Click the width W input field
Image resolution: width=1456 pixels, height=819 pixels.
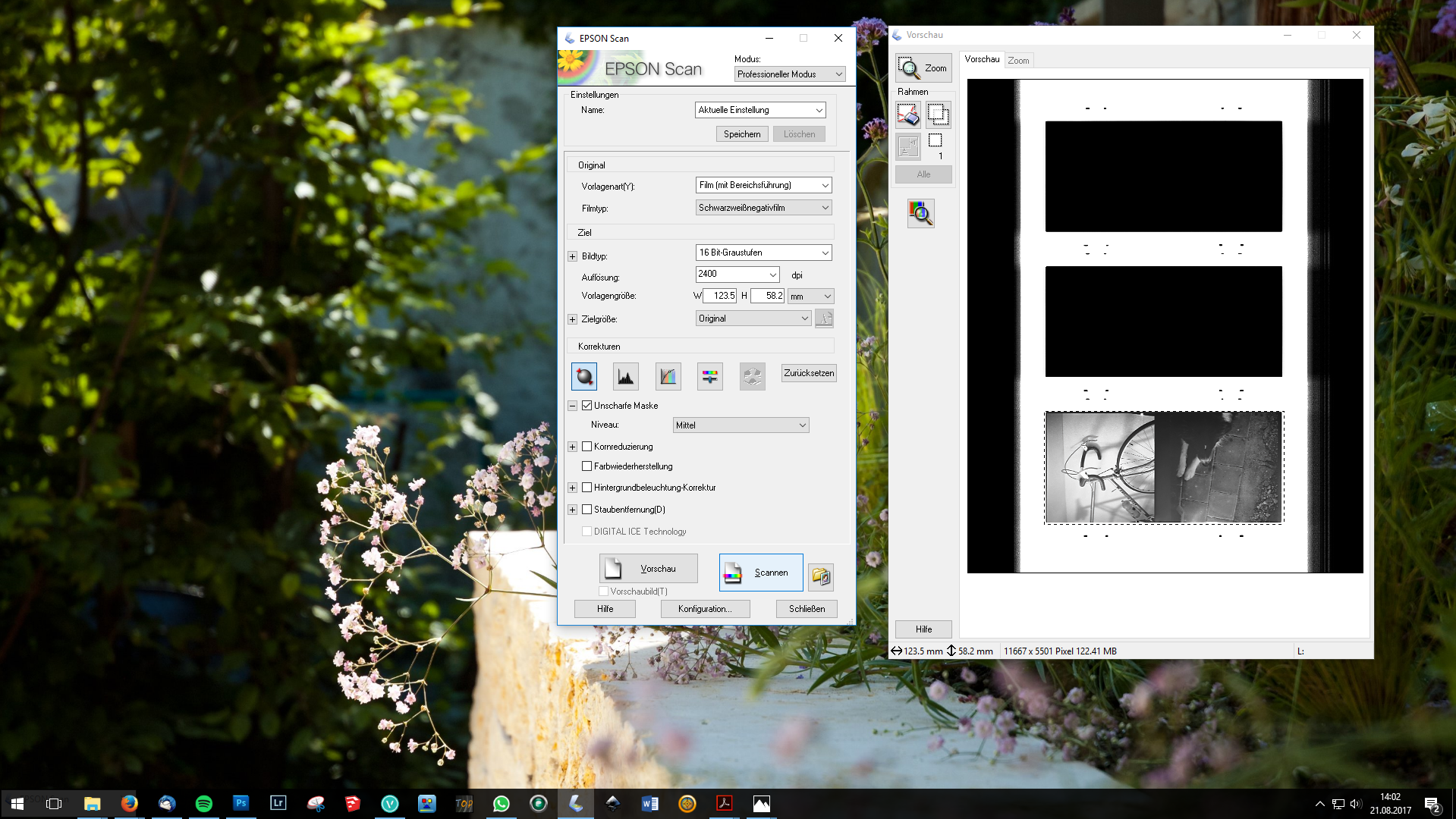[x=720, y=296]
